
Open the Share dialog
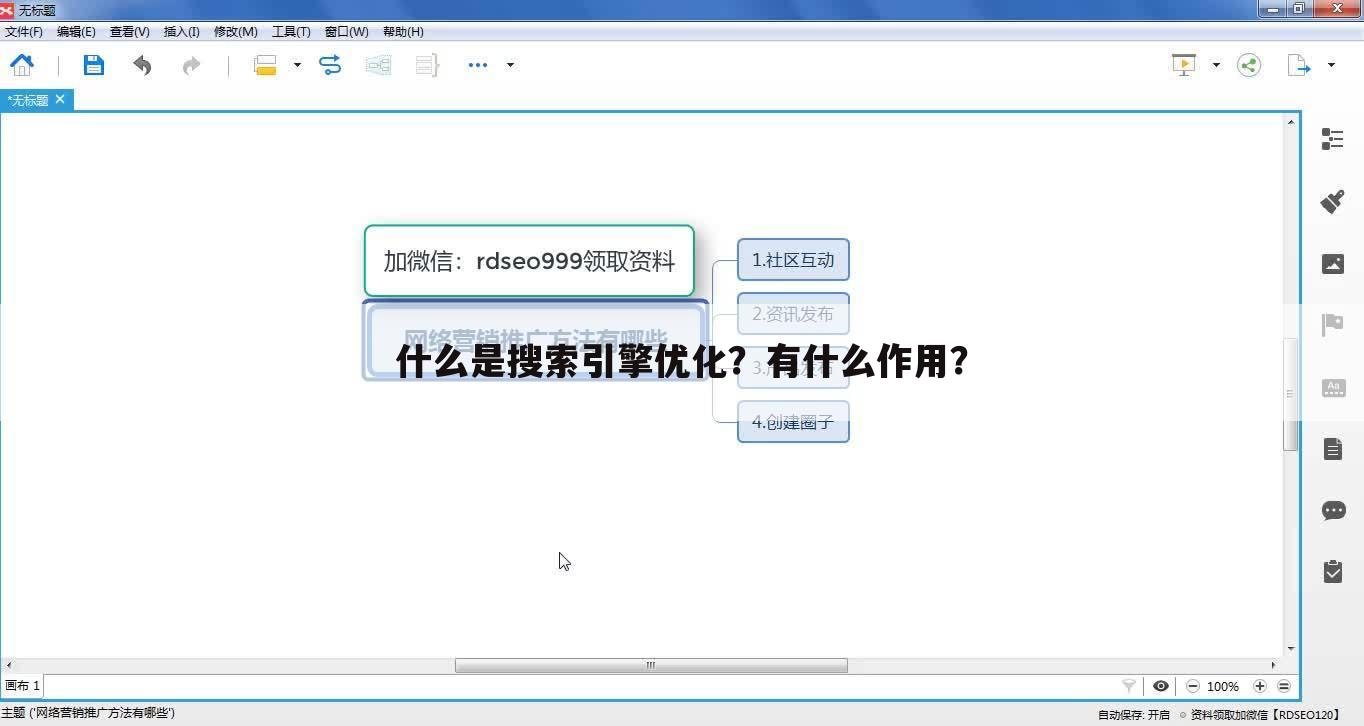[x=1248, y=65]
